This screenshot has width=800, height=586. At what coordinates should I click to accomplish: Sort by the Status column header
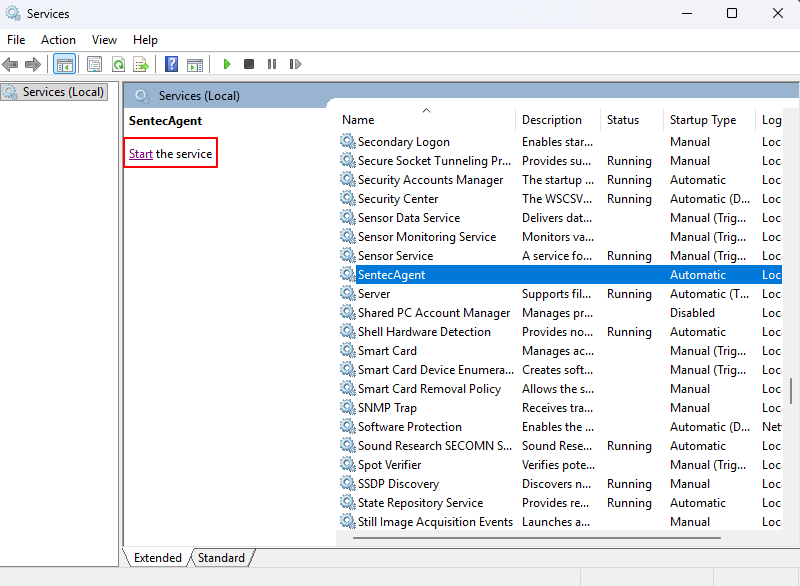coord(632,120)
